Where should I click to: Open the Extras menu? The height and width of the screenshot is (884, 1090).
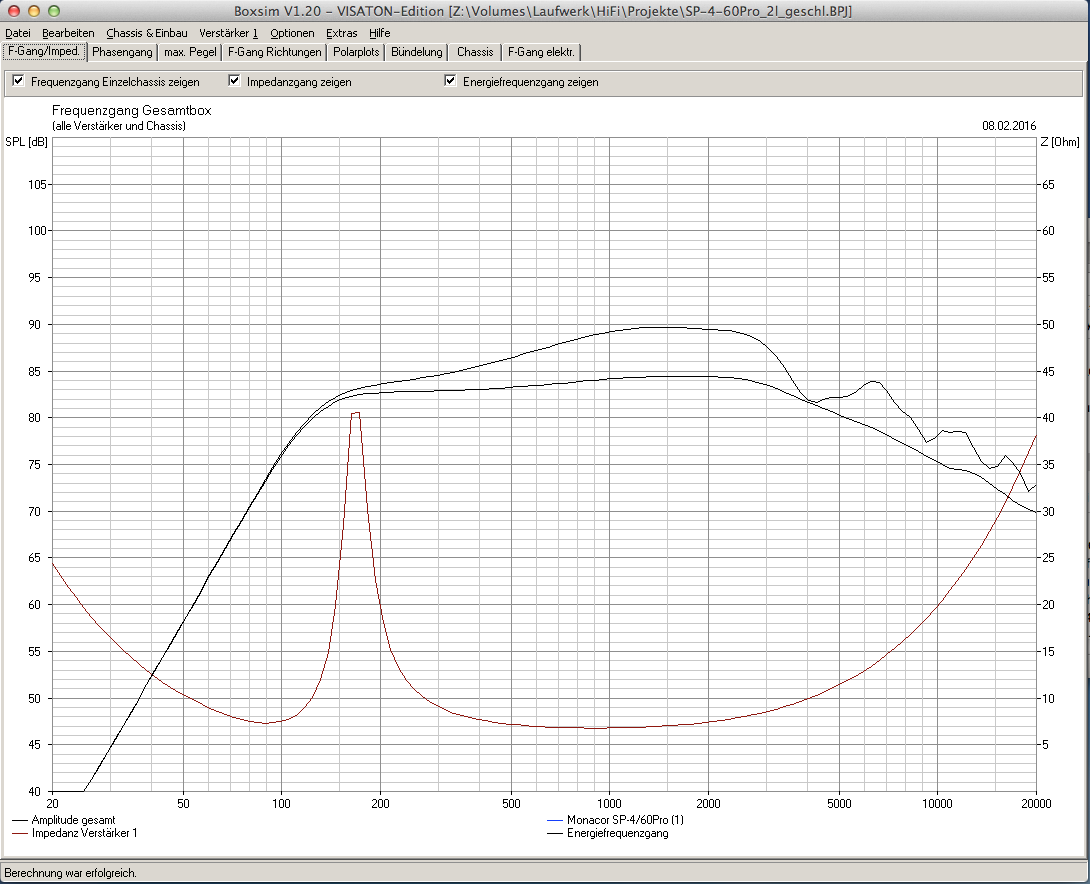coord(341,33)
